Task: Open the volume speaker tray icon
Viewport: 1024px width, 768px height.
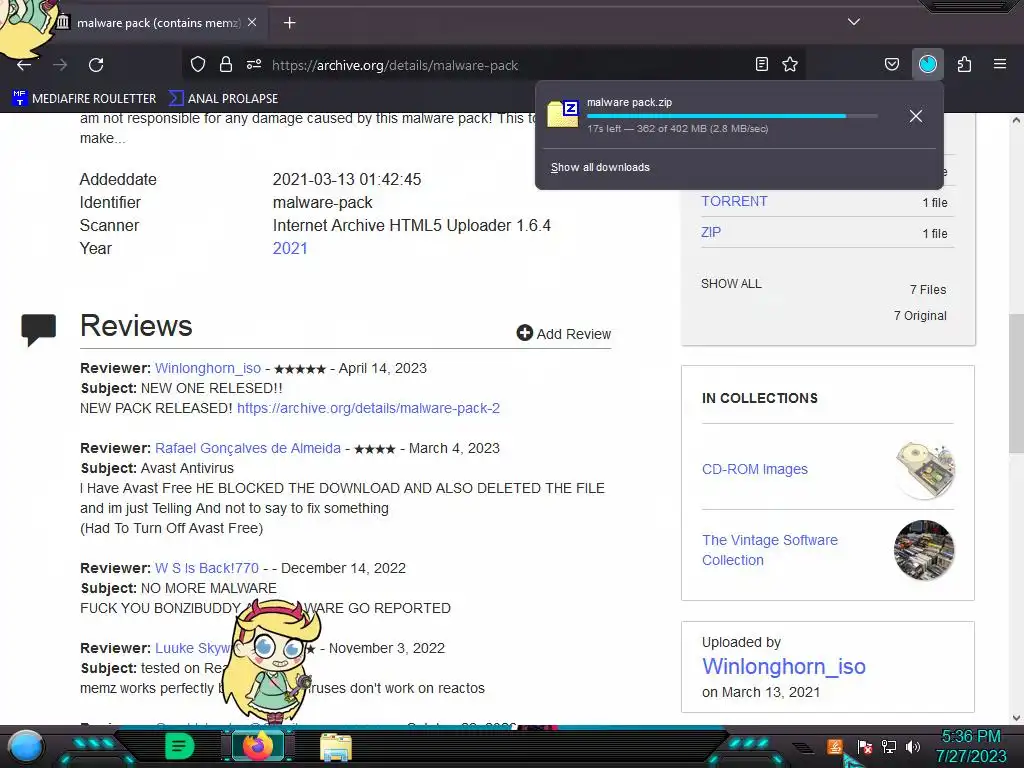Action: pos(913,746)
